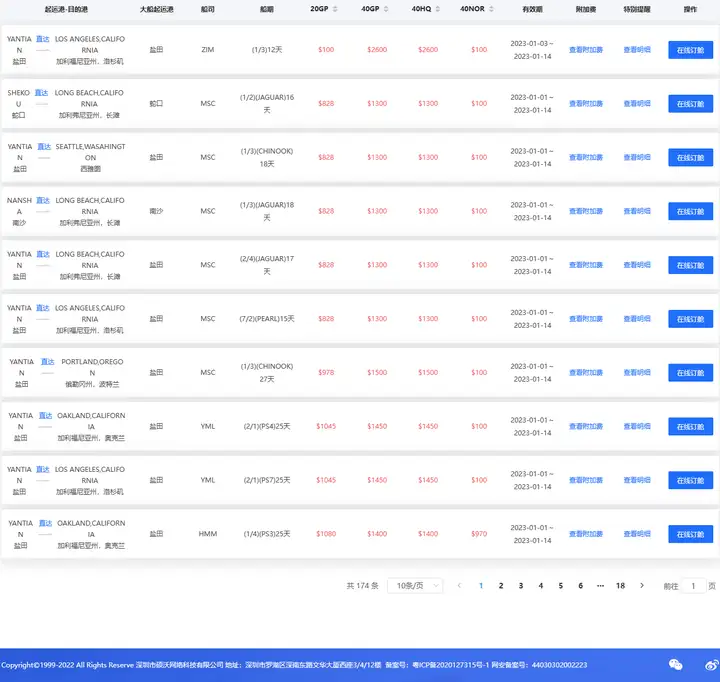Select page 5 in pagination

pyautogui.click(x=561, y=586)
